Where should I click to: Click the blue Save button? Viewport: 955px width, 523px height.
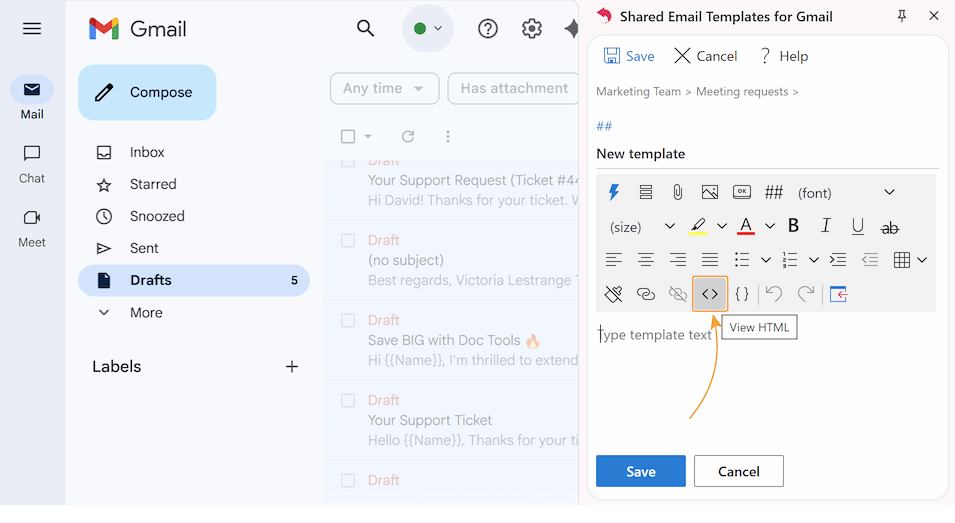[641, 471]
